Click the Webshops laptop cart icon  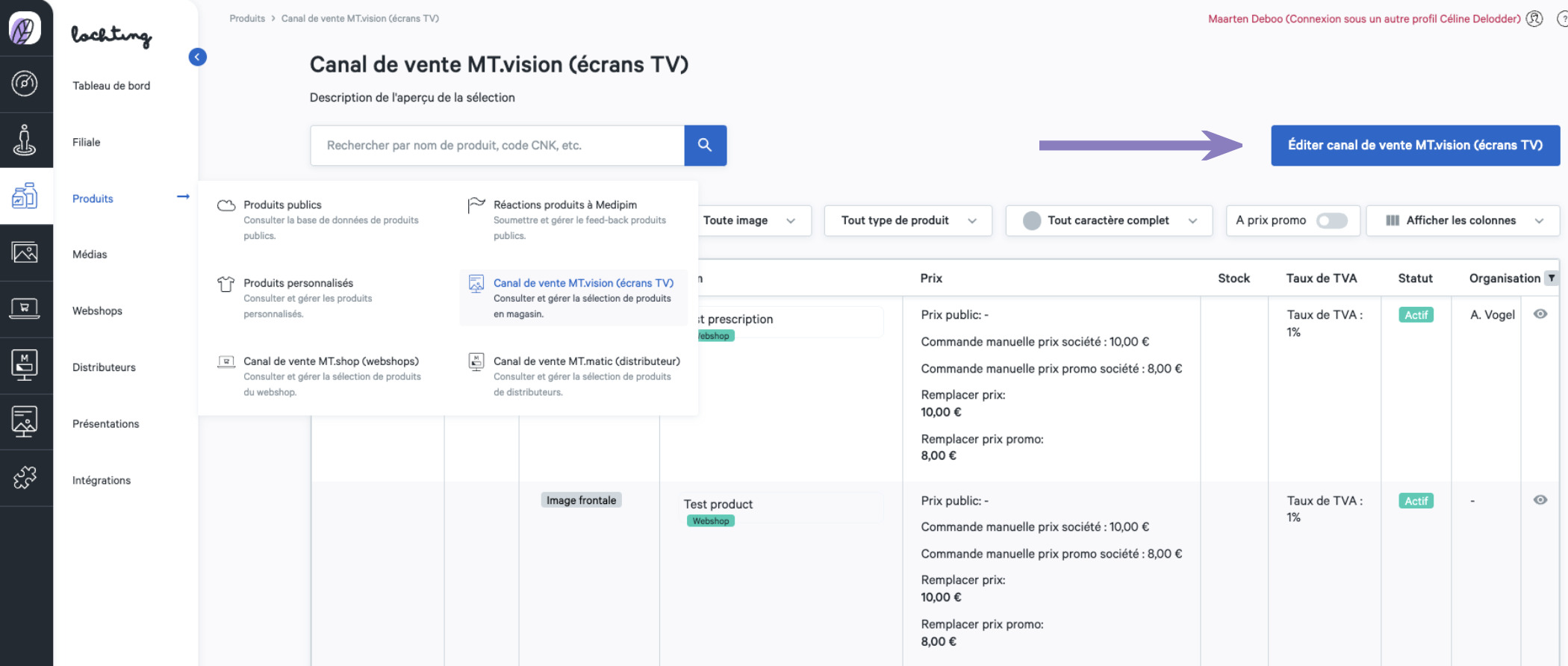(x=25, y=308)
